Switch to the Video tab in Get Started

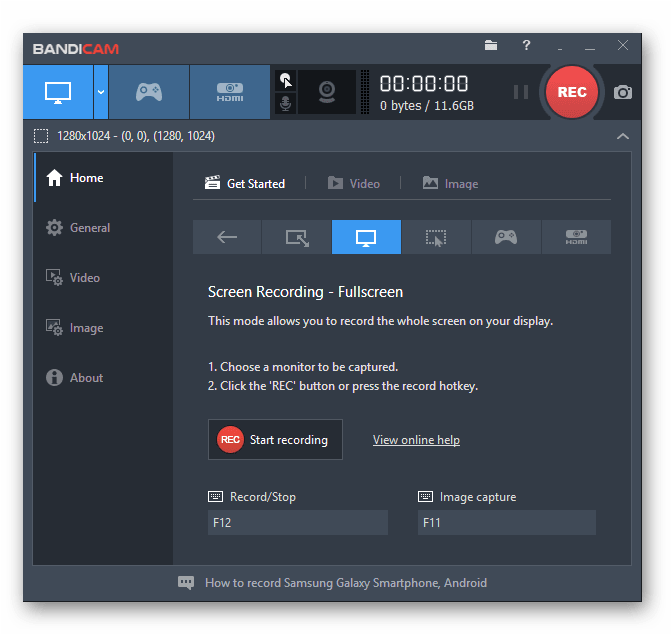(355, 184)
